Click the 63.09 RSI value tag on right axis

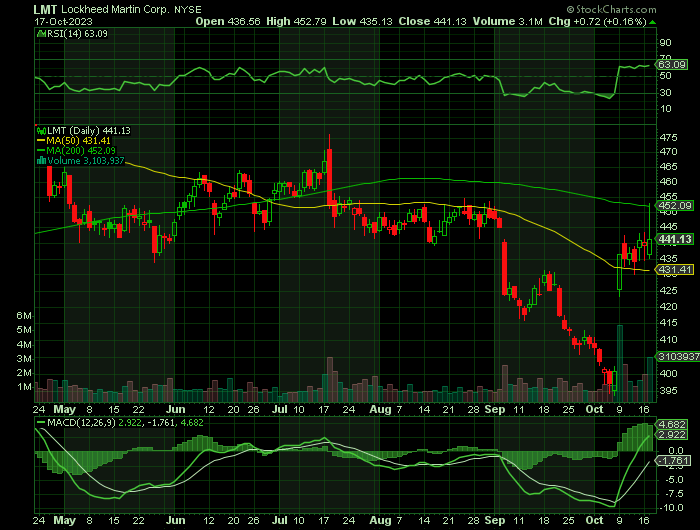pyautogui.click(x=672, y=65)
